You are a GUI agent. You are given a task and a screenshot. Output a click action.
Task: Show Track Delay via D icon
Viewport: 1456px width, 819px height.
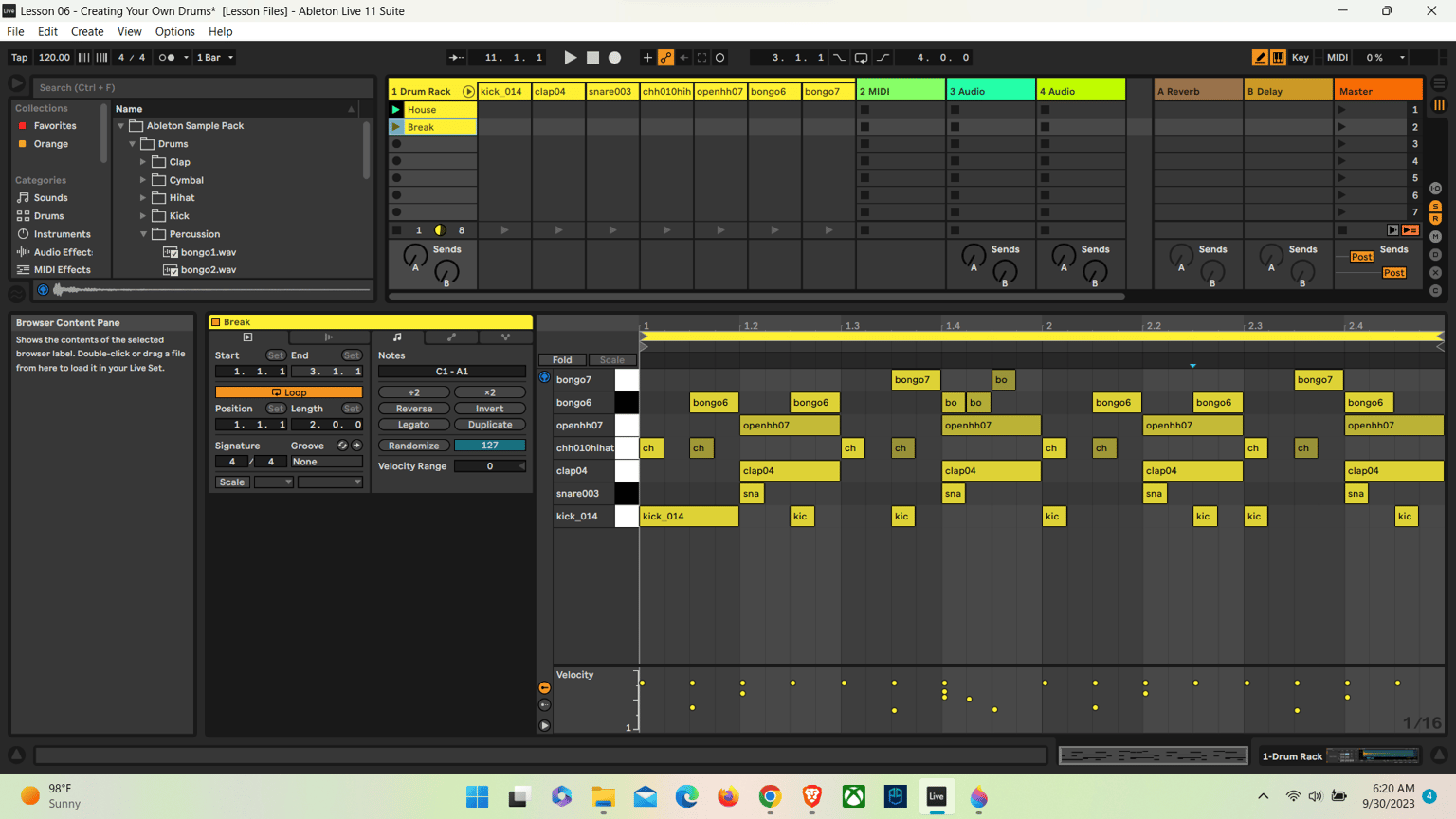[1435, 254]
